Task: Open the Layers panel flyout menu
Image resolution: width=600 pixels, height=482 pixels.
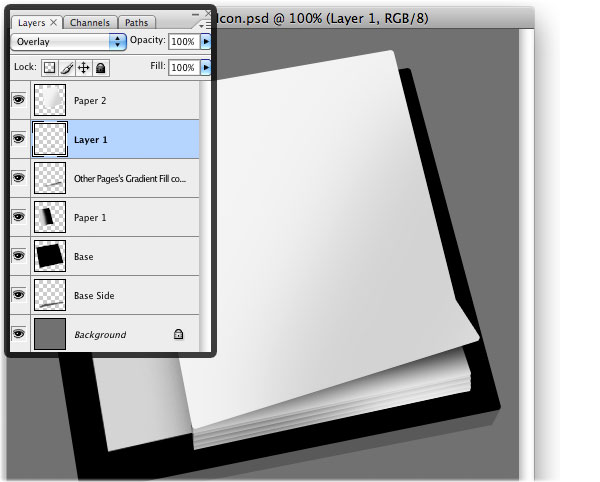Action: click(205, 25)
